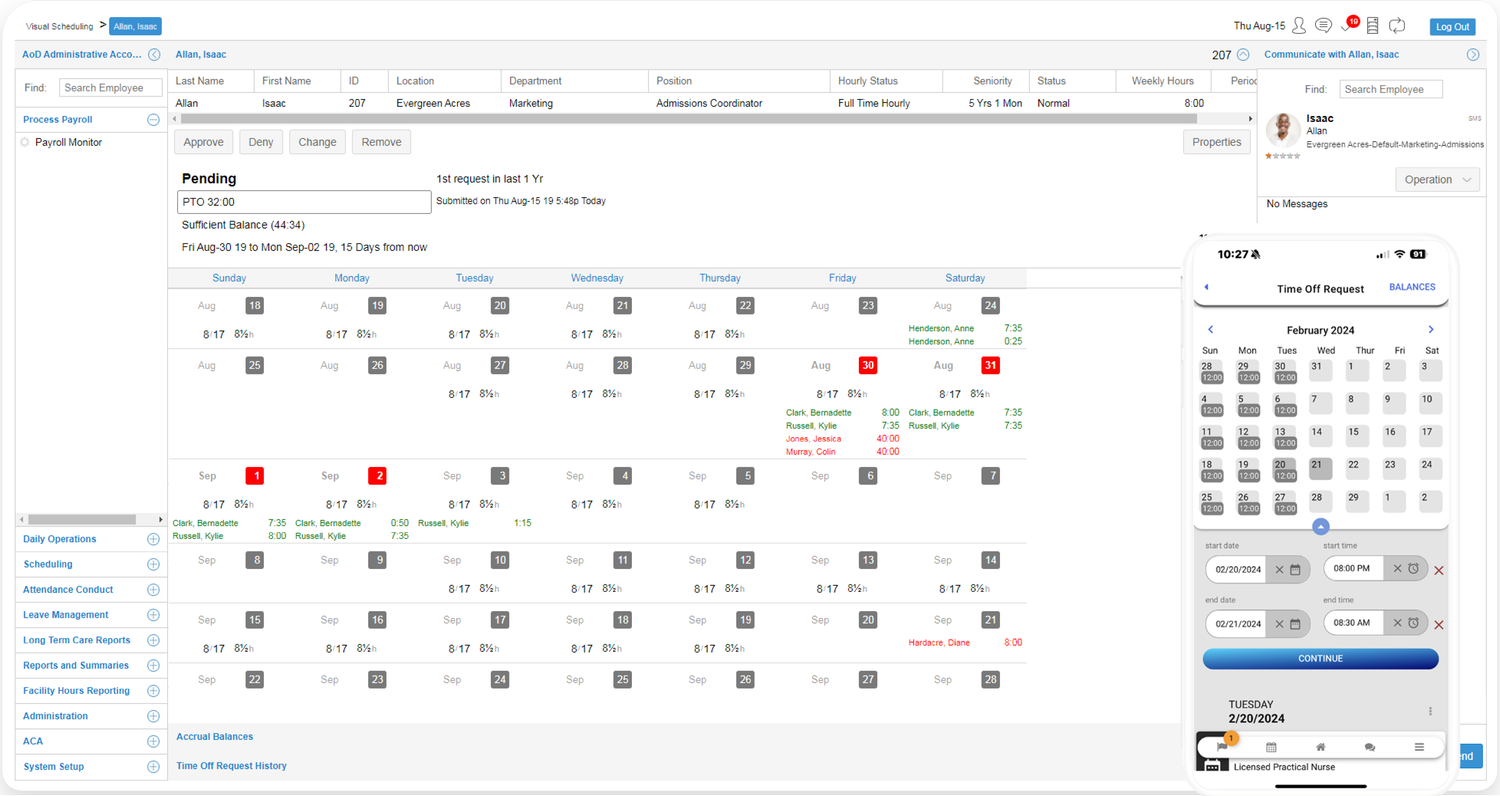Image resolution: width=1500 pixels, height=796 pixels.
Task: Tap the home icon in the mobile nav bar
Action: pos(1320,747)
